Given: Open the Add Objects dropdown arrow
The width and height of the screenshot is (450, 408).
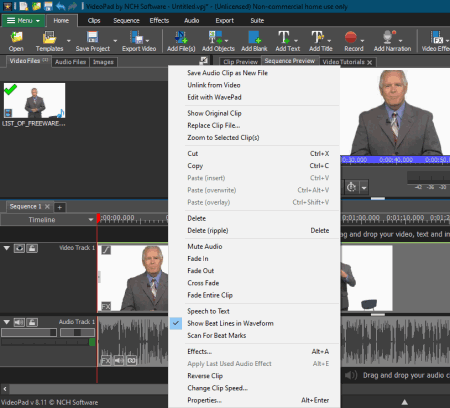Looking at the screenshot, I should (226, 41).
